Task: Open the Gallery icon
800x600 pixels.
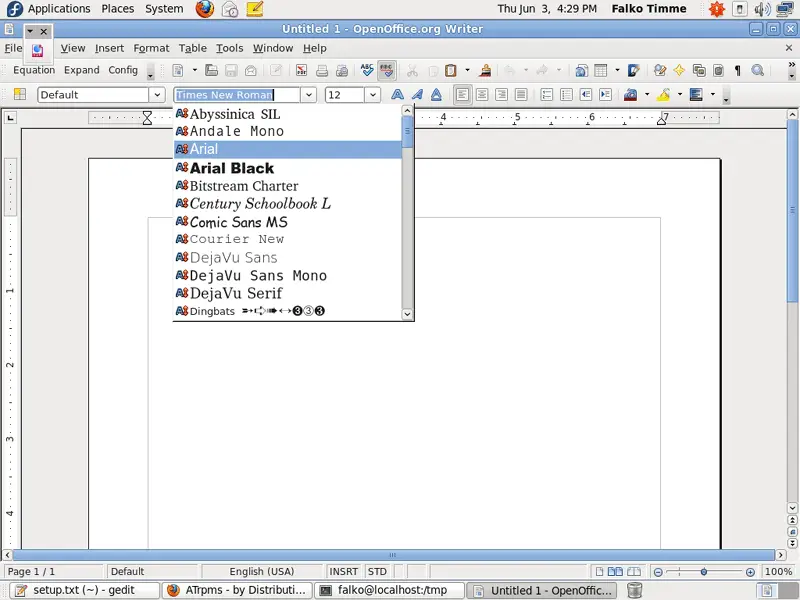Action: pos(699,70)
